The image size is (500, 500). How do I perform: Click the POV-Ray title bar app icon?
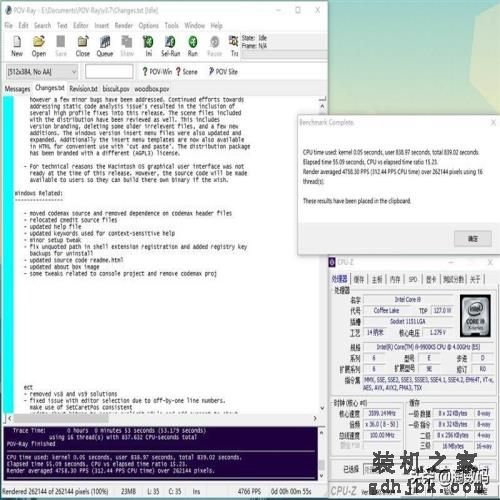pos(8,10)
